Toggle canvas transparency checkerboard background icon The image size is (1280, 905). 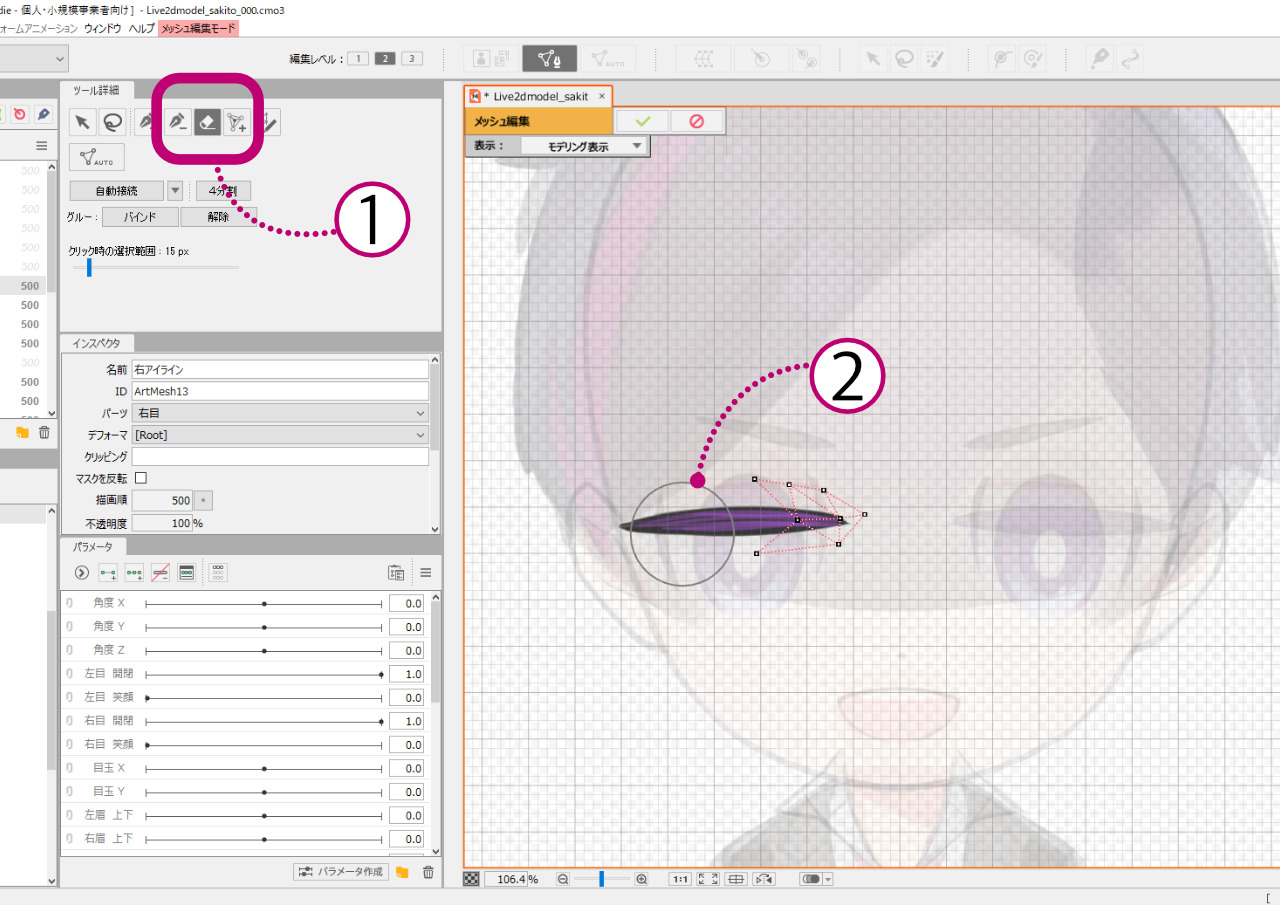point(472,879)
